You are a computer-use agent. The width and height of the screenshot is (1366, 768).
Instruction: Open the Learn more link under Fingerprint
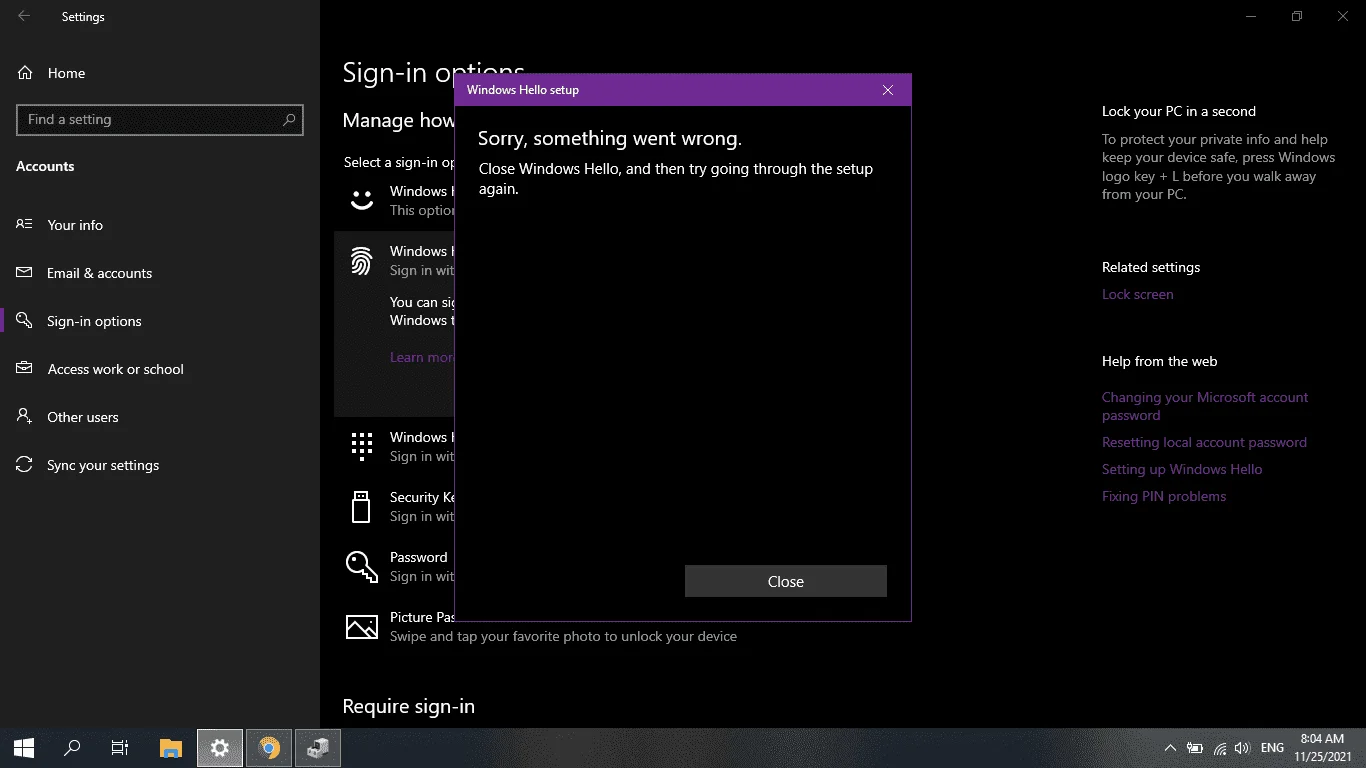[x=422, y=357]
